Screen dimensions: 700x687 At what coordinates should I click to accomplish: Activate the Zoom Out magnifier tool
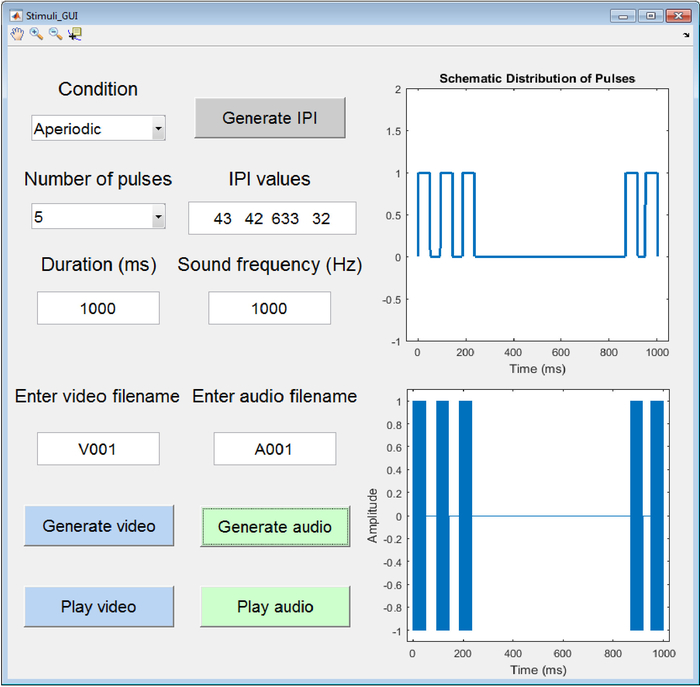coord(55,33)
